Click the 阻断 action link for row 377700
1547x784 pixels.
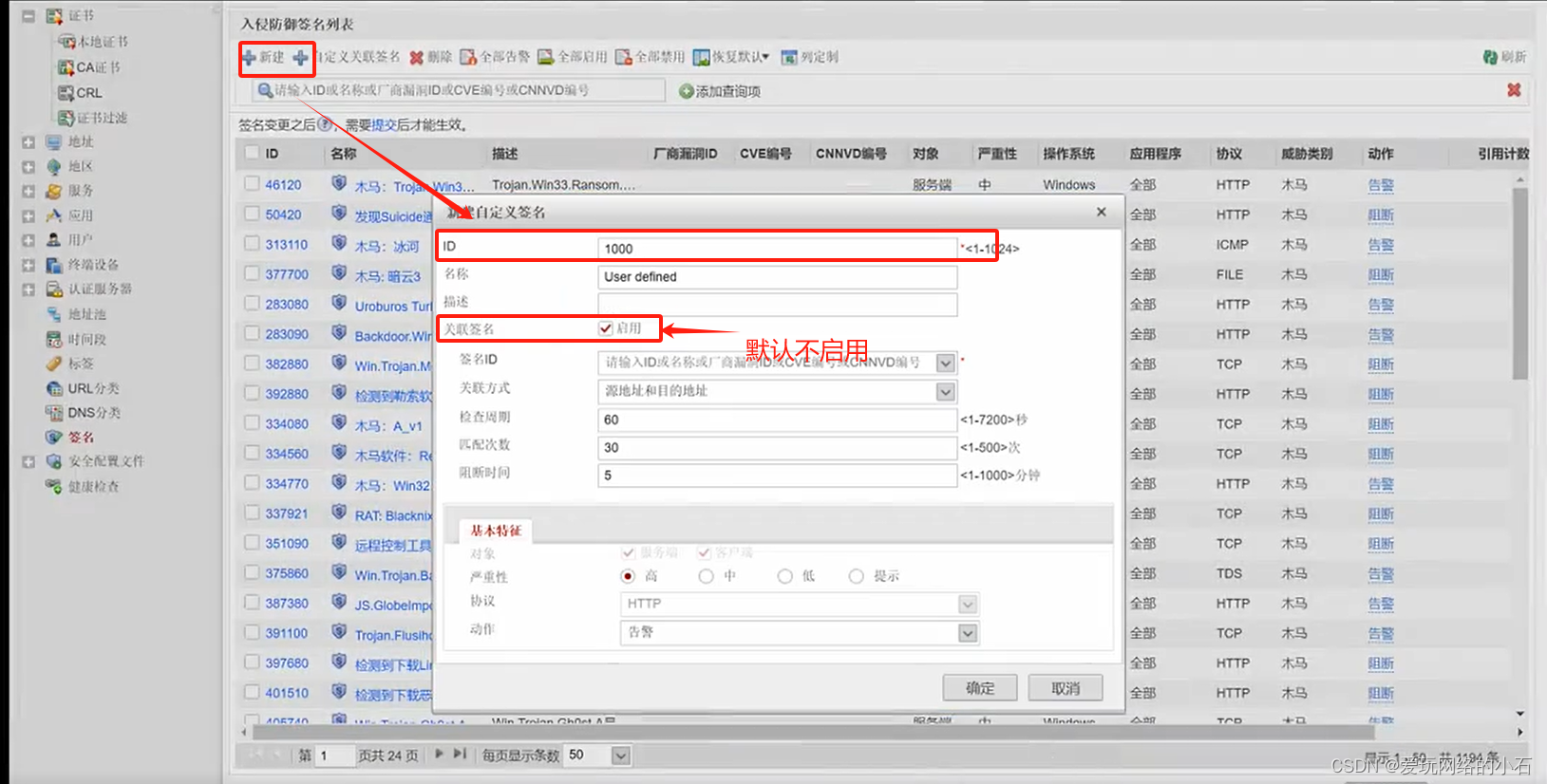click(x=1381, y=275)
